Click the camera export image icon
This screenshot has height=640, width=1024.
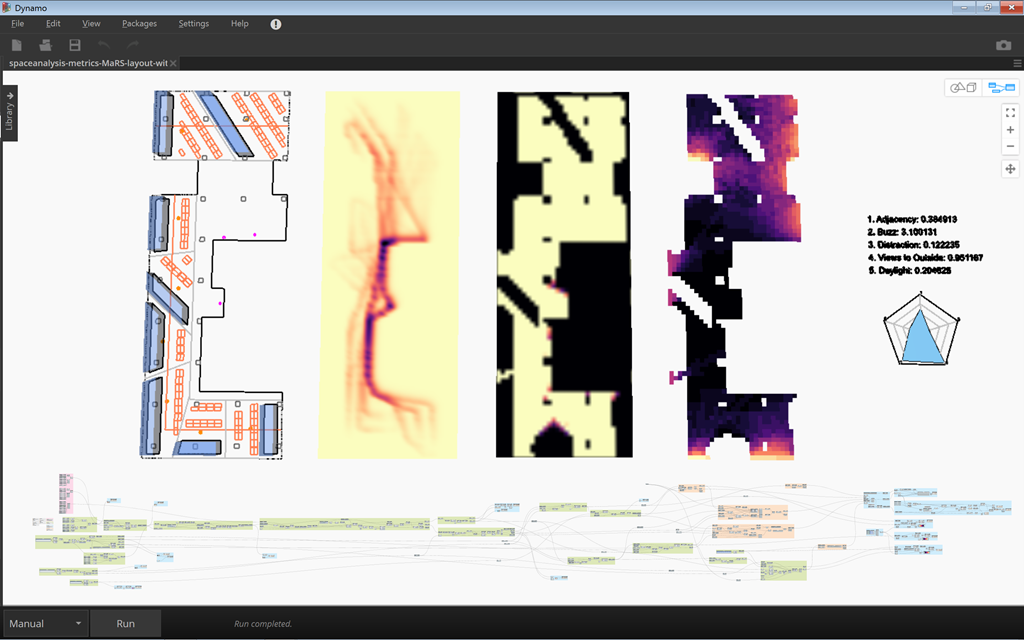1003,45
